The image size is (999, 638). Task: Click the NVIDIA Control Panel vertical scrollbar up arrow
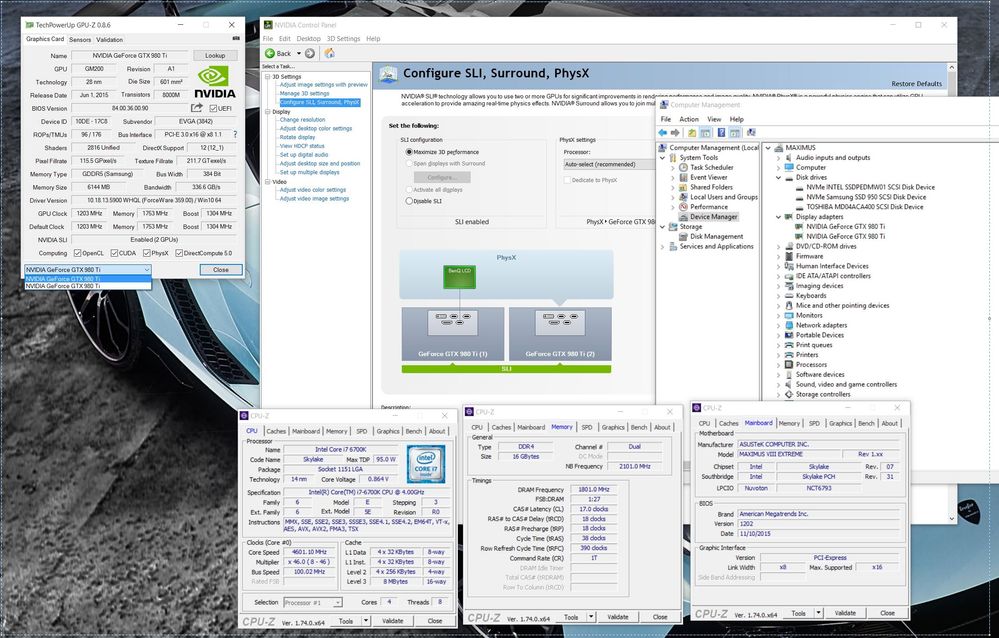[x=952, y=67]
